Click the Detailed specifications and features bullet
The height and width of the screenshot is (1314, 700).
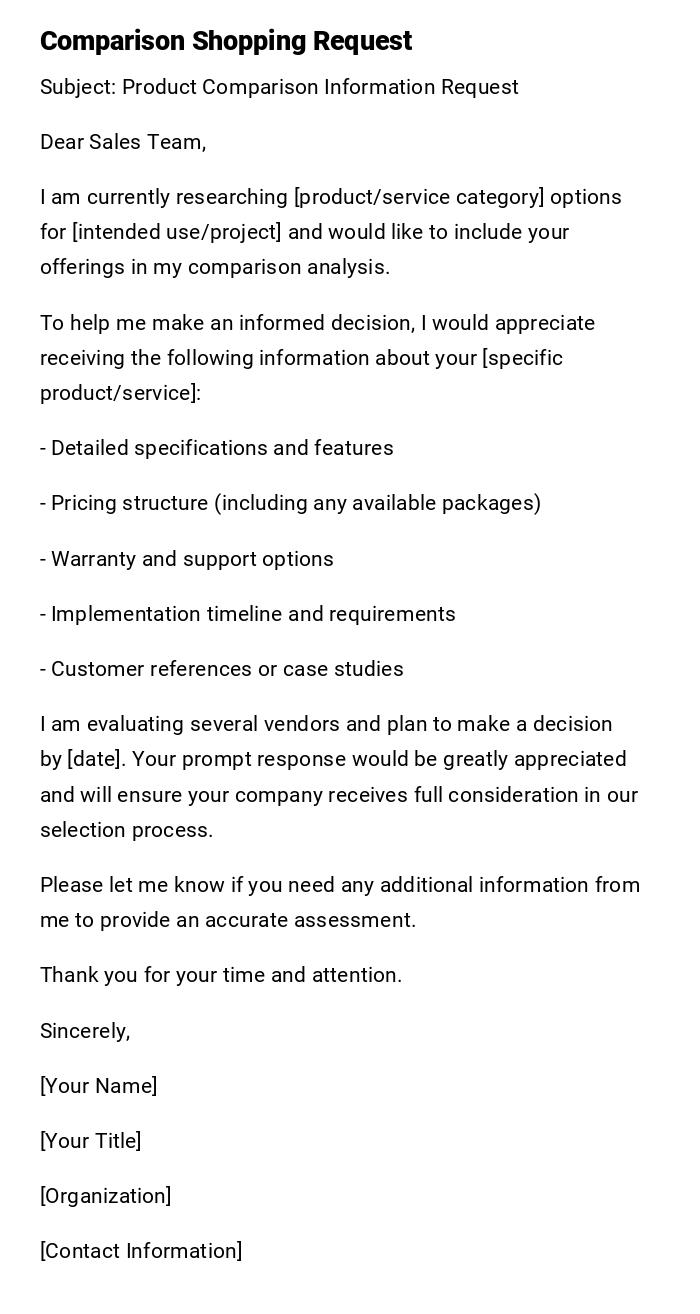[x=217, y=448]
